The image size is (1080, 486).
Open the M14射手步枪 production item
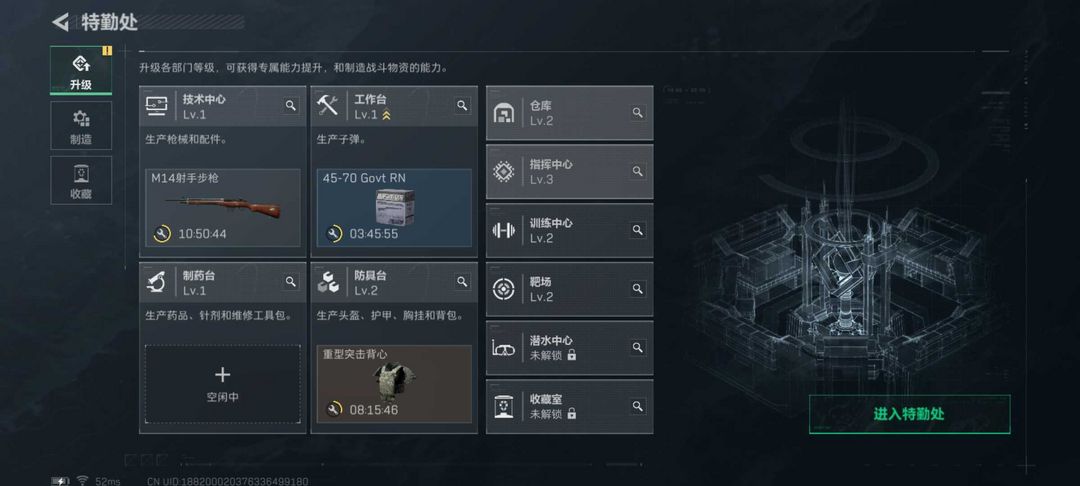[x=222, y=207]
